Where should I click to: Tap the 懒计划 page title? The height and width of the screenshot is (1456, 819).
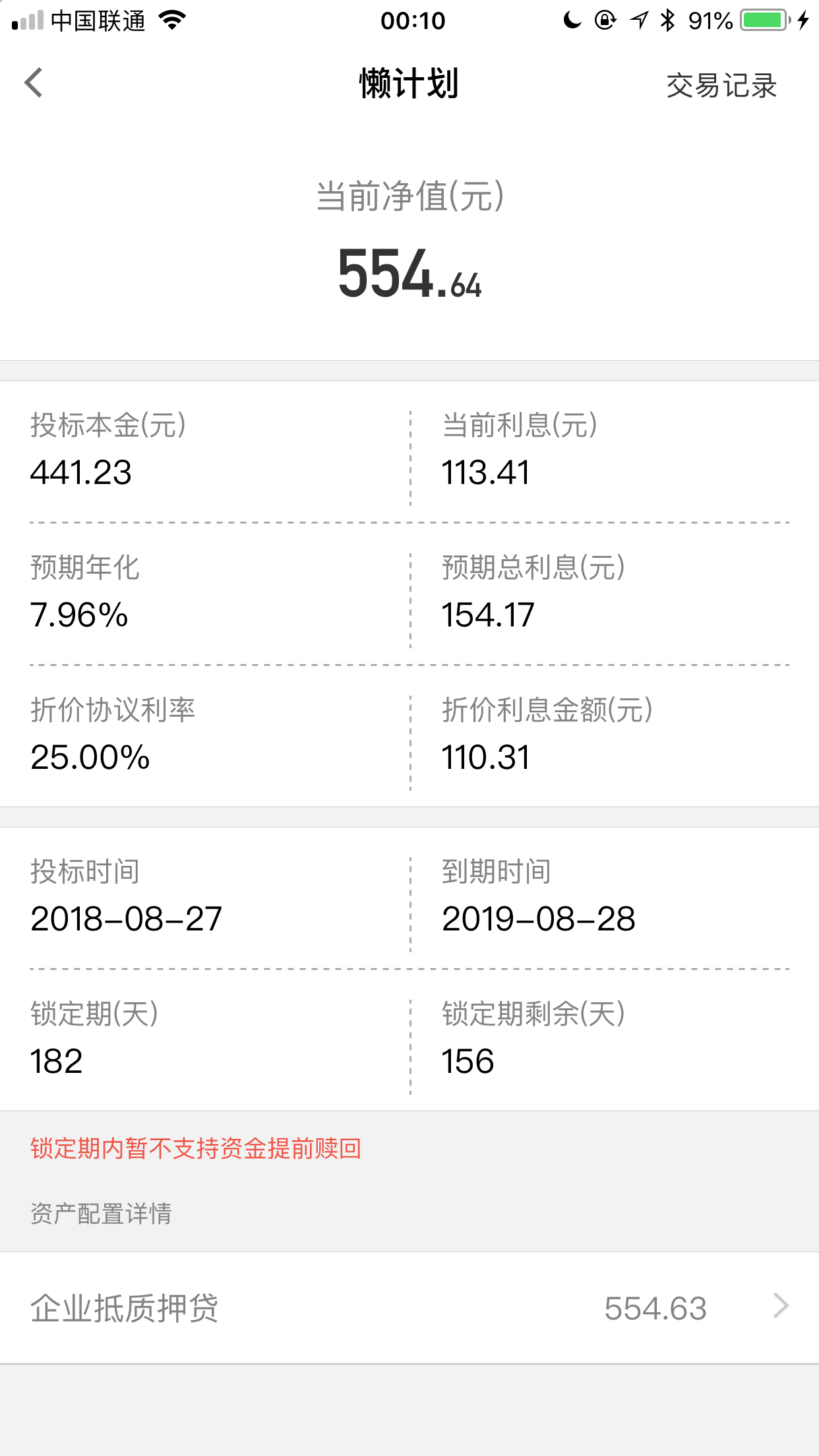(409, 84)
